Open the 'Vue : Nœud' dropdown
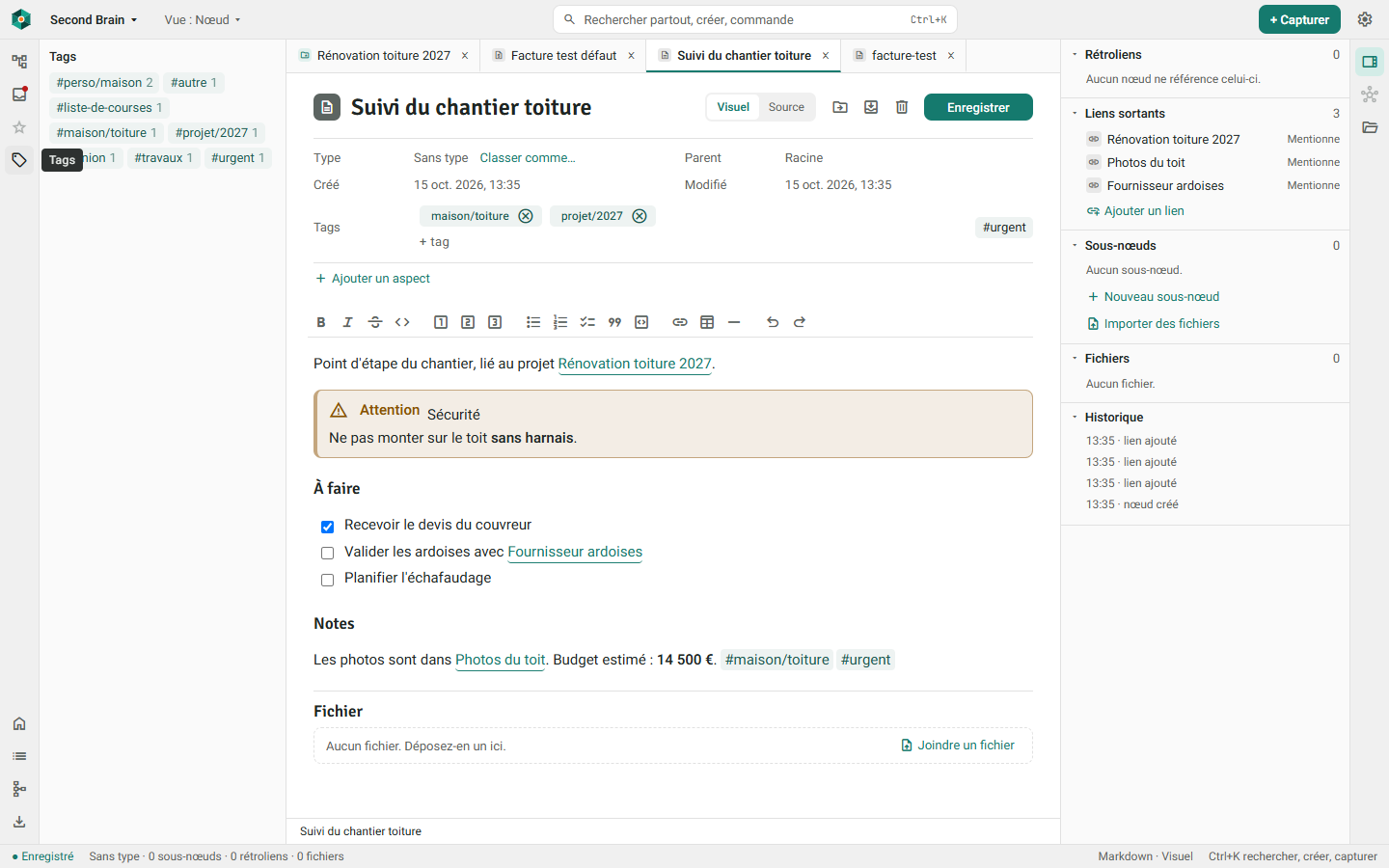The width and height of the screenshot is (1389, 868). click(203, 19)
